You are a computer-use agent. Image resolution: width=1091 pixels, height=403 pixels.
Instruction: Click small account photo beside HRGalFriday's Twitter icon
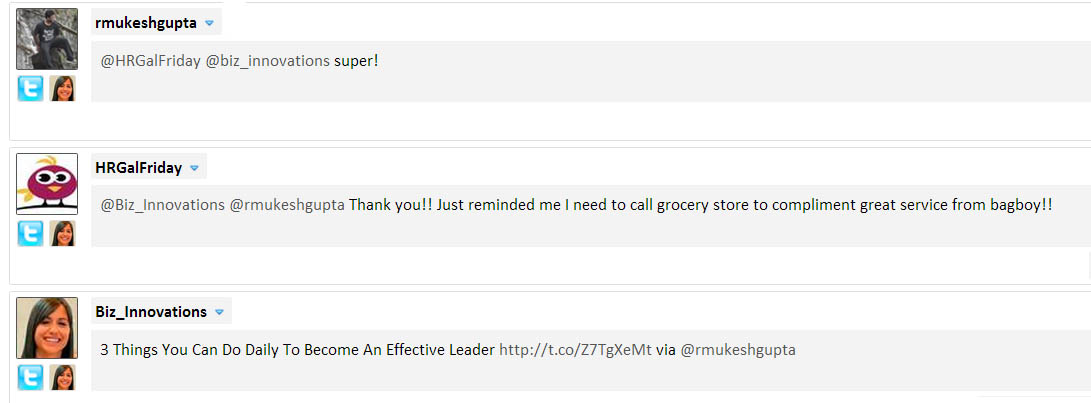(x=63, y=233)
